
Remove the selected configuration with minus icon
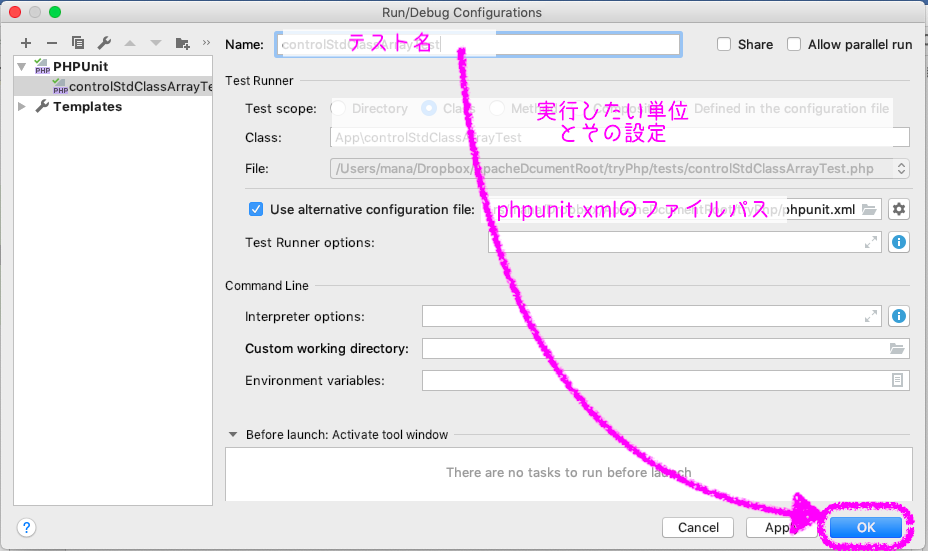tap(51, 43)
